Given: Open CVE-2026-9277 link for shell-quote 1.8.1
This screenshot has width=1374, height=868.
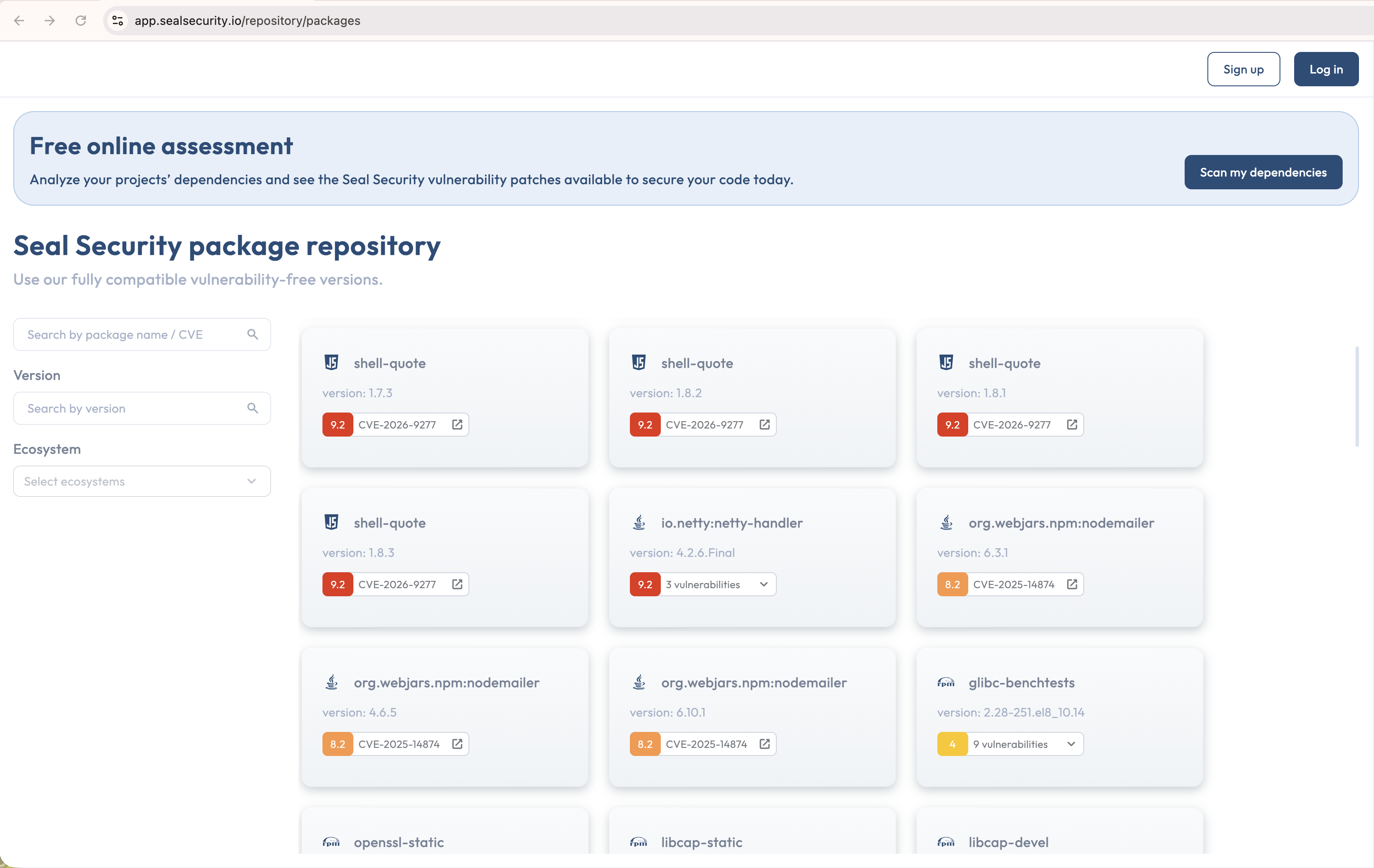Looking at the screenshot, I should point(1072,424).
